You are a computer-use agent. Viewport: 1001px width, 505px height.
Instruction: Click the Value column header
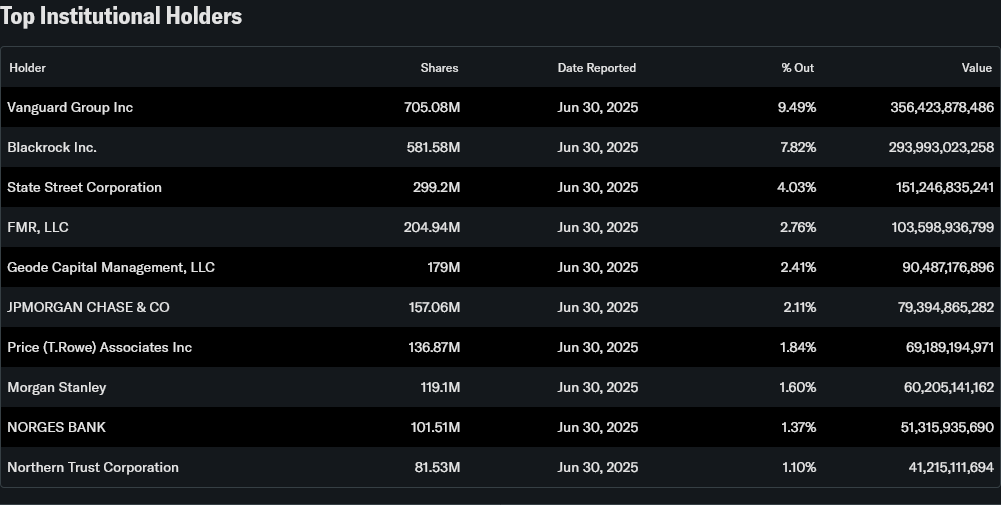click(976, 68)
